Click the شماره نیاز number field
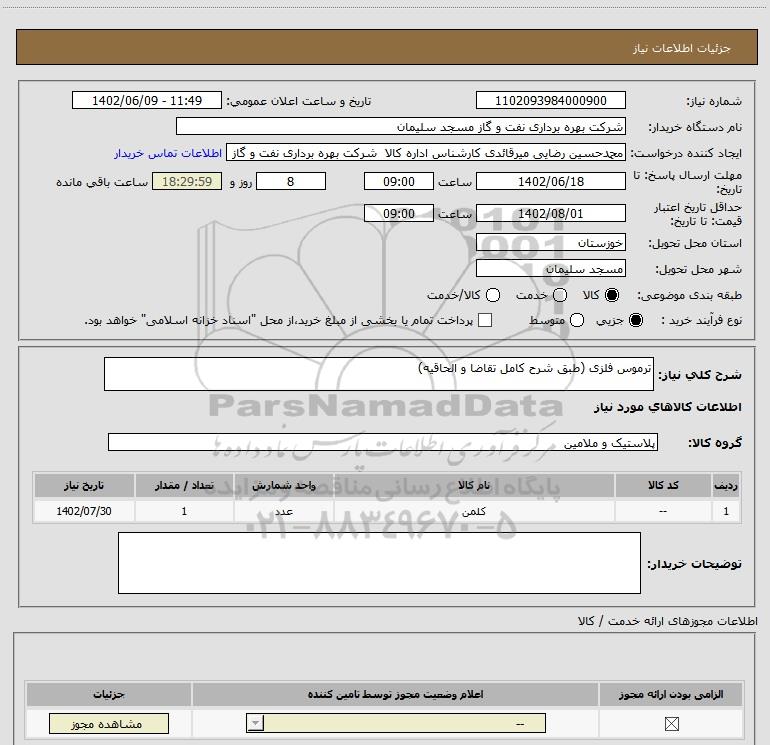 tap(550, 100)
